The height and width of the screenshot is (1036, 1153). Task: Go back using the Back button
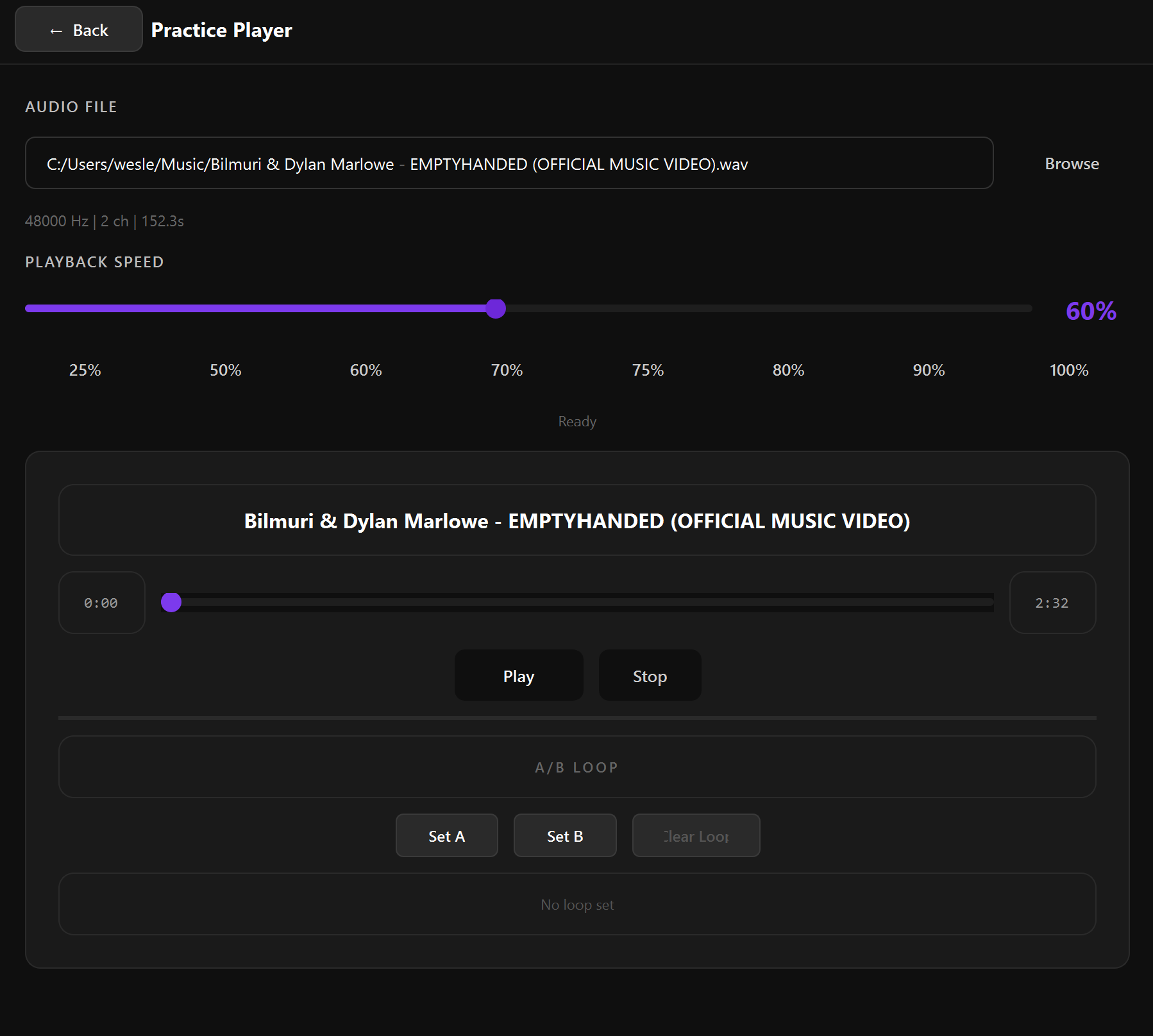pos(79,30)
